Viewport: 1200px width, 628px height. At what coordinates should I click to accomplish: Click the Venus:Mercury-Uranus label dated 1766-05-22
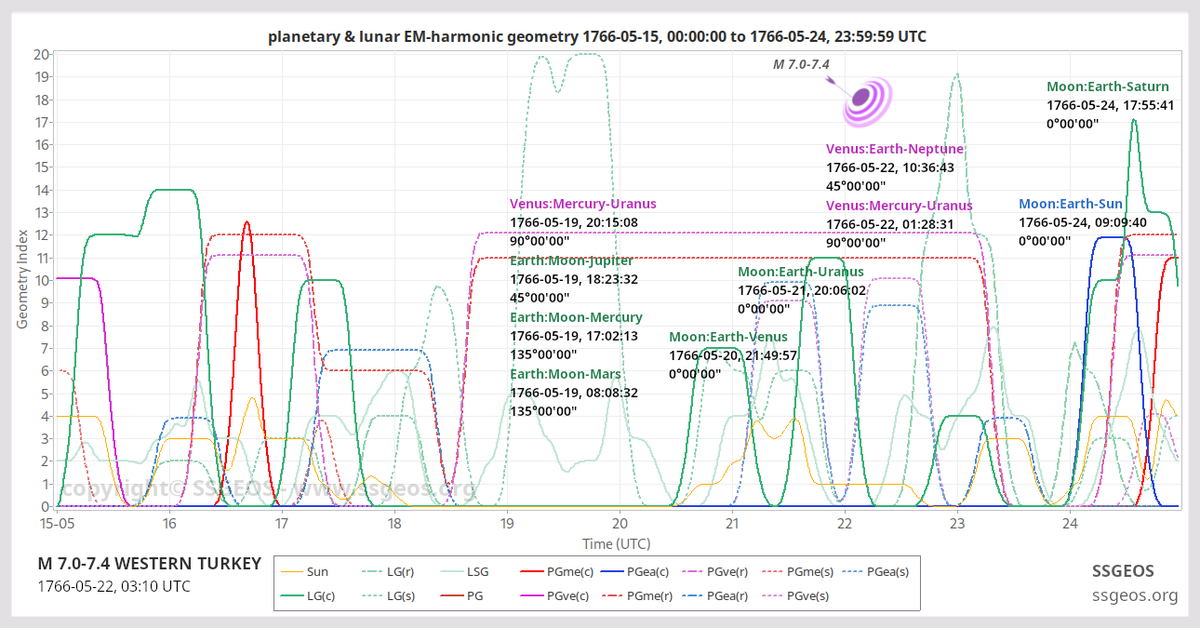[899, 206]
